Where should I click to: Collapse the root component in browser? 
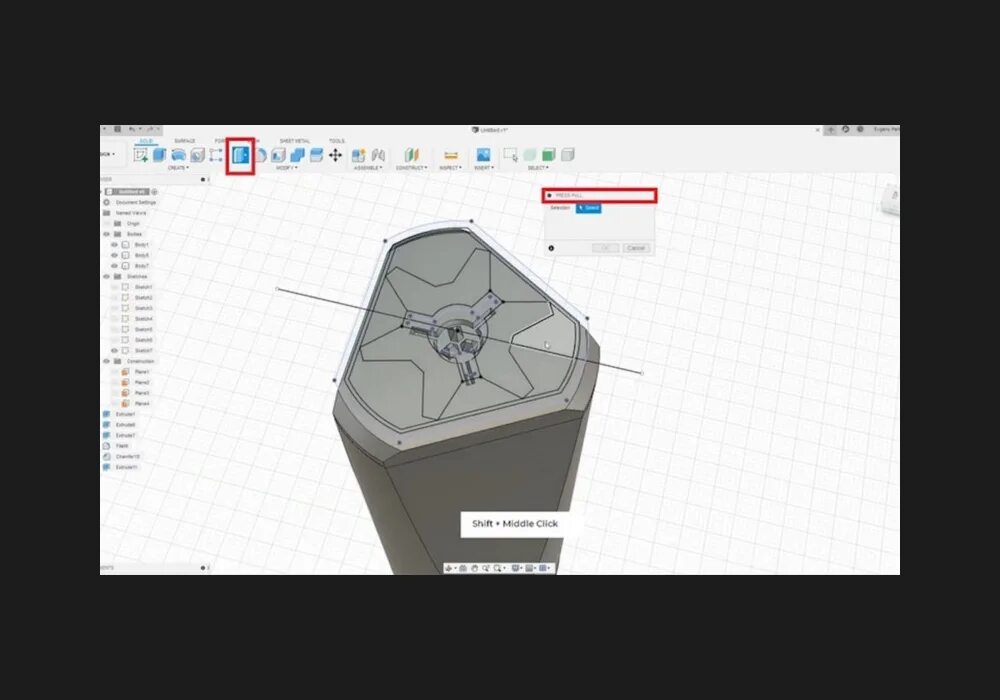click(102, 191)
